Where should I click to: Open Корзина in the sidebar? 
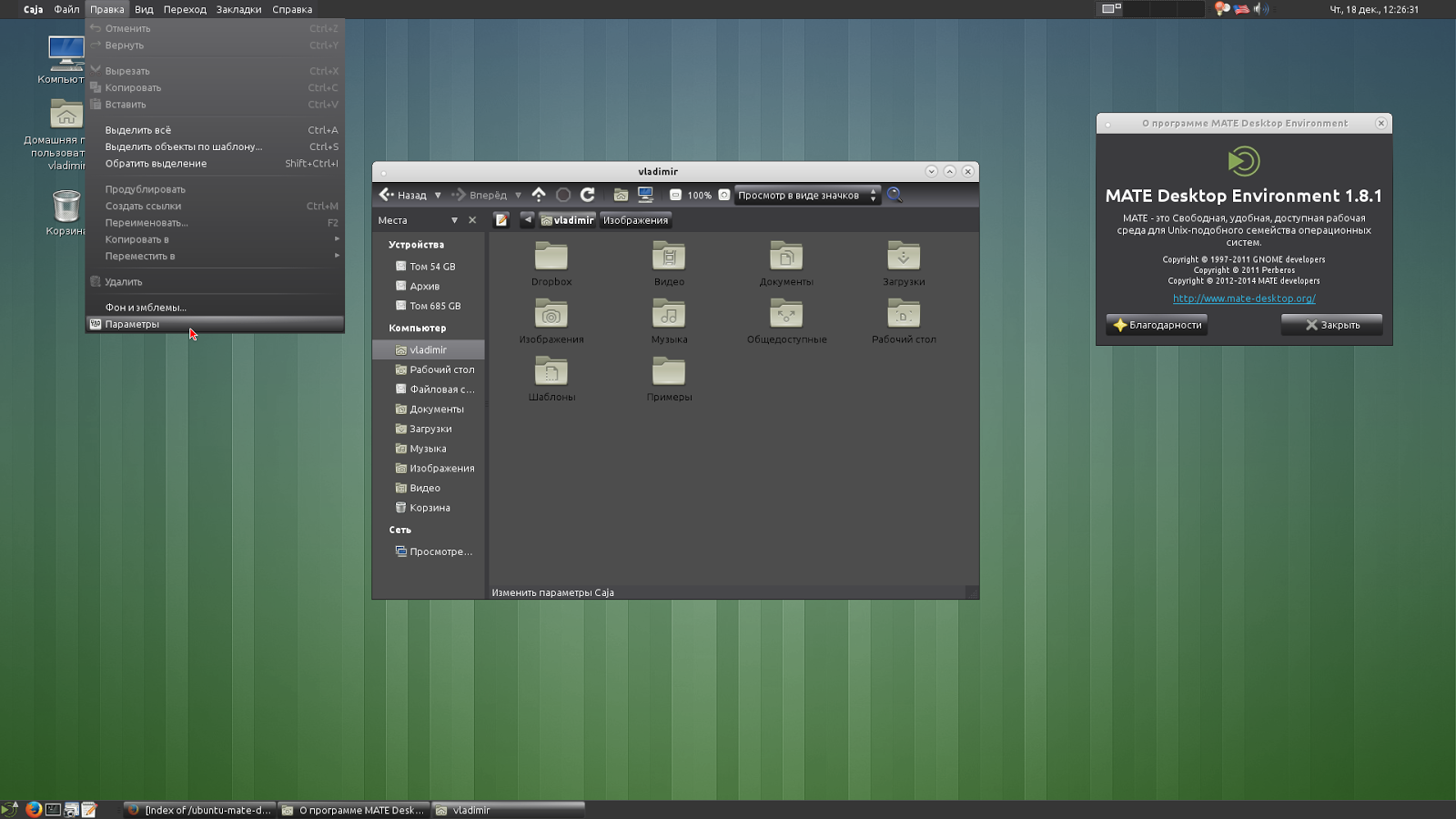click(x=428, y=508)
